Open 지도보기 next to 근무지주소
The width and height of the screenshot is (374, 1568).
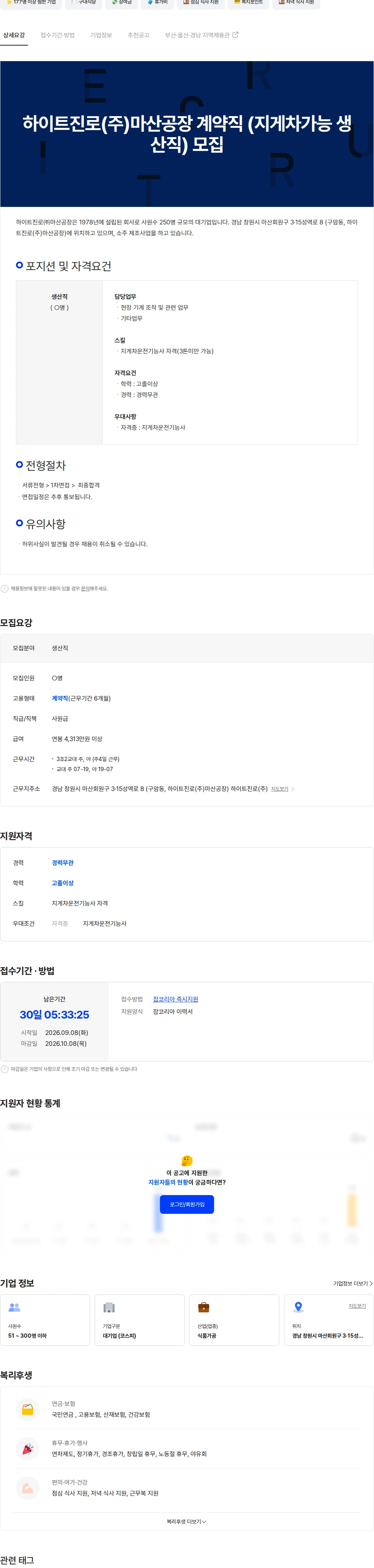coord(280,789)
